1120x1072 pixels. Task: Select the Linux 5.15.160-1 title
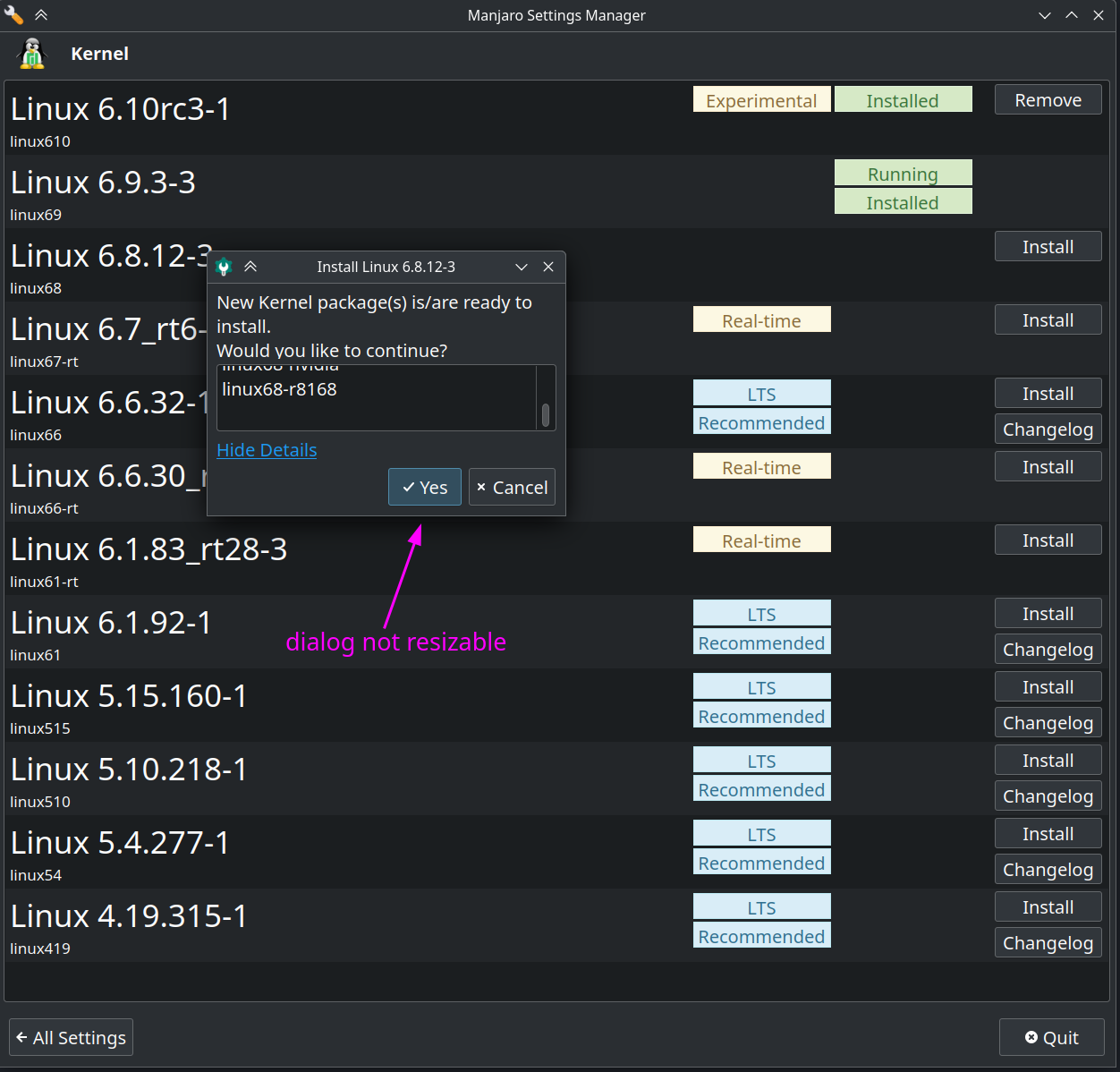click(129, 696)
